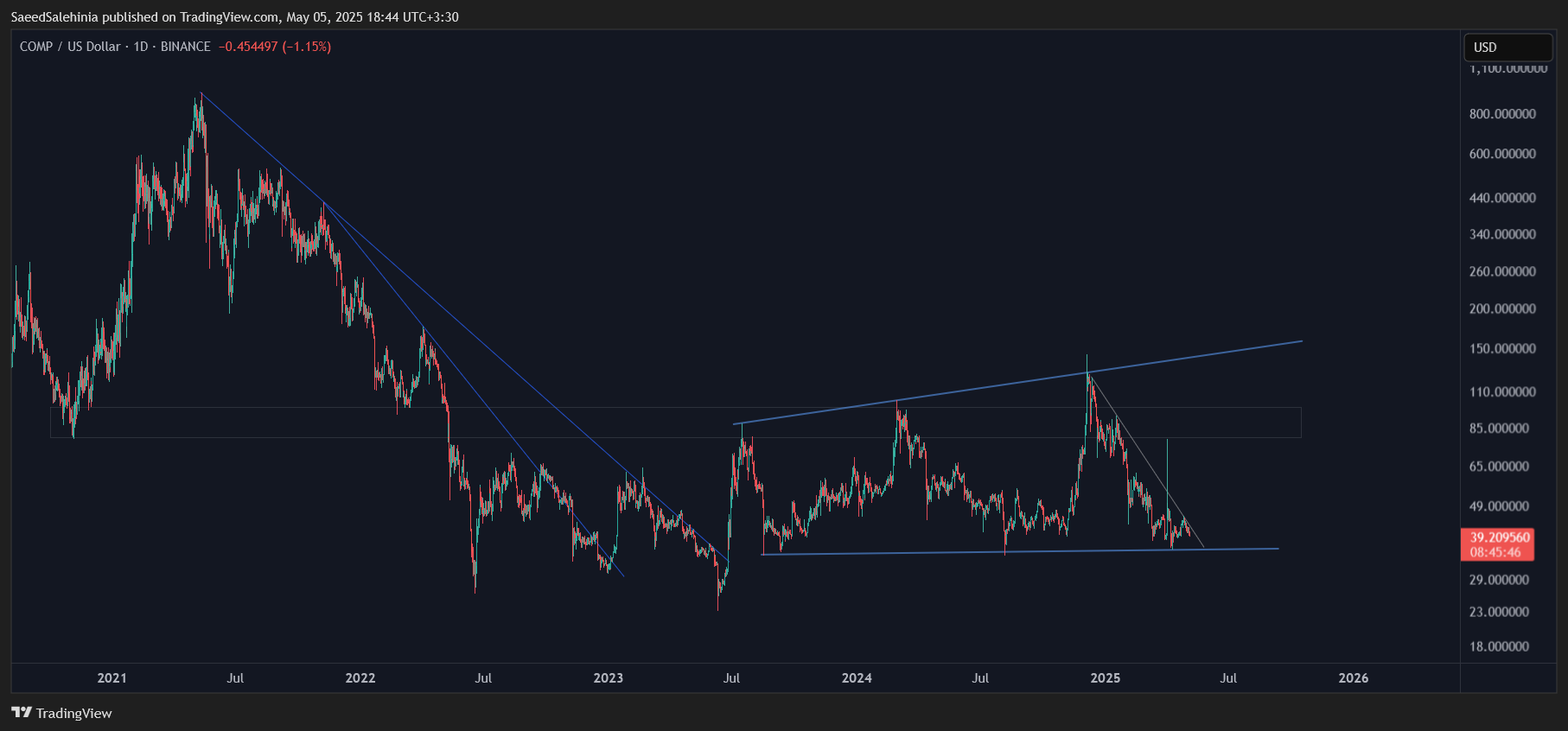Click the 2025 time axis label
This screenshot has width=1568, height=731.
(x=1106, y=678)
